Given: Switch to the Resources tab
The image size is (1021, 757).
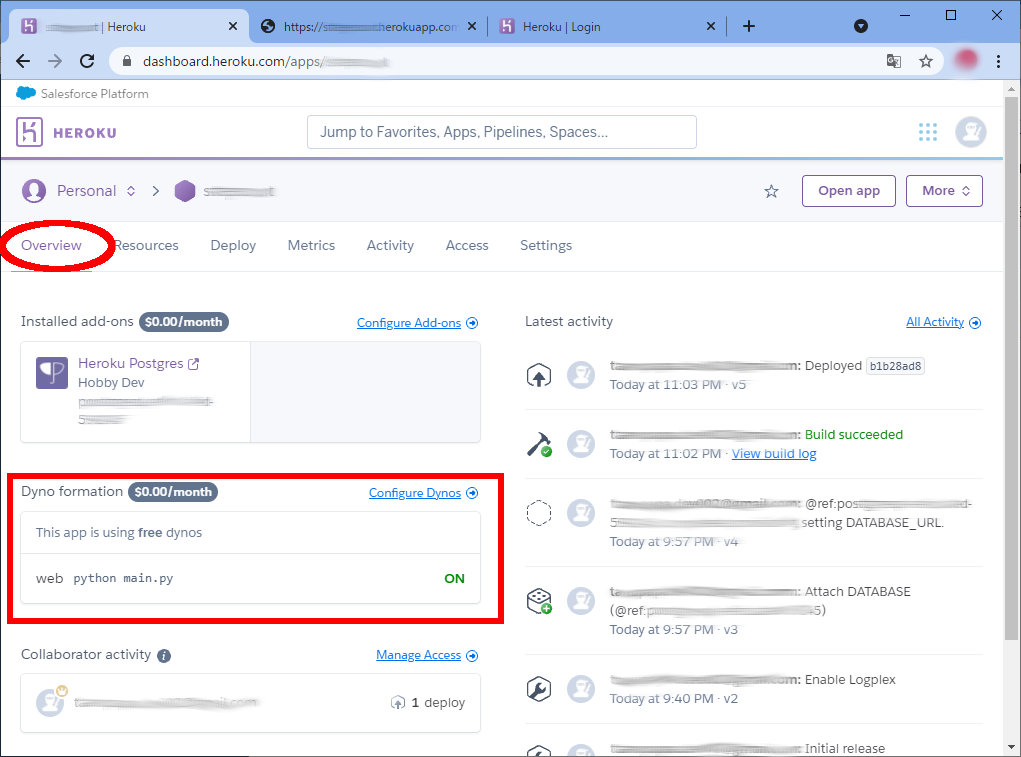Looking at the screenshot, I should point(147,245).
